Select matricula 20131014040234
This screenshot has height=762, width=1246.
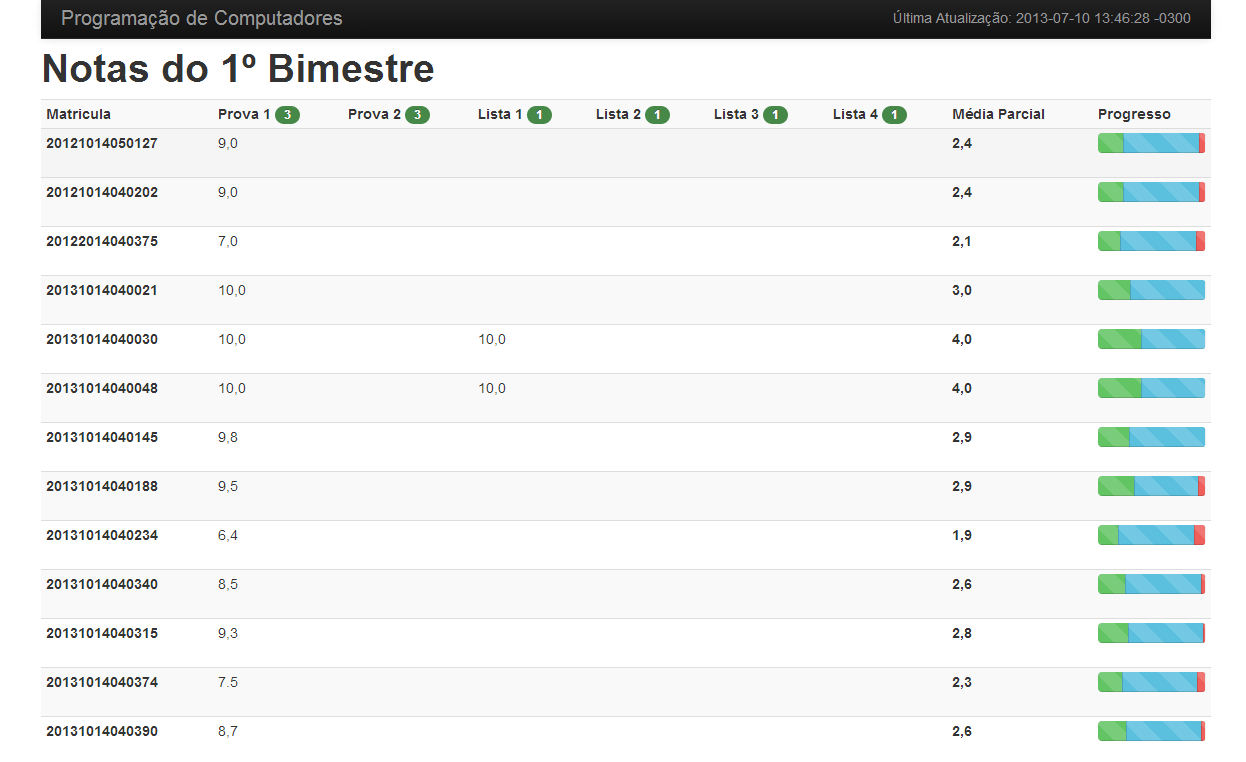click(102, 535)
